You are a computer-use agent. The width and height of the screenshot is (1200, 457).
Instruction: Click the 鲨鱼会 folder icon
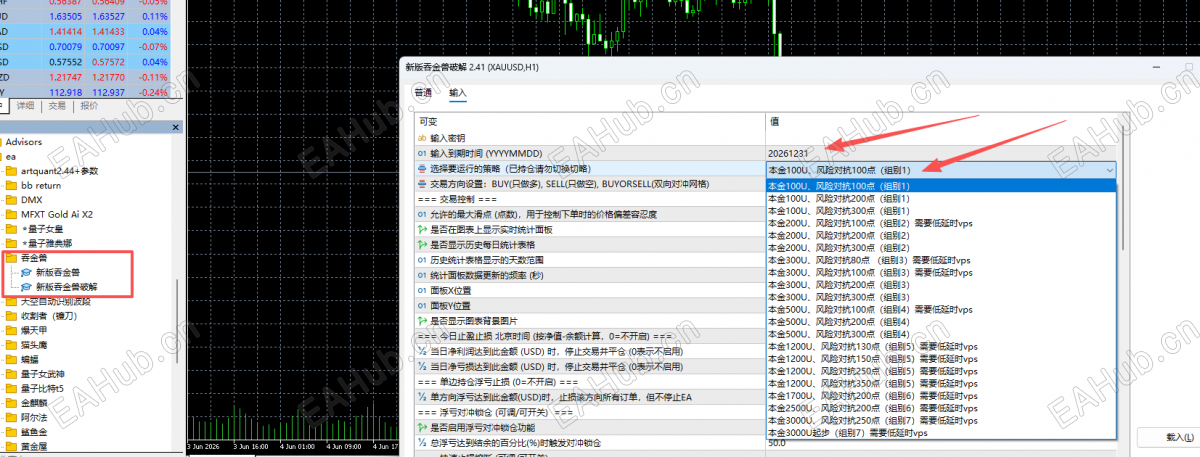(10, 432)
